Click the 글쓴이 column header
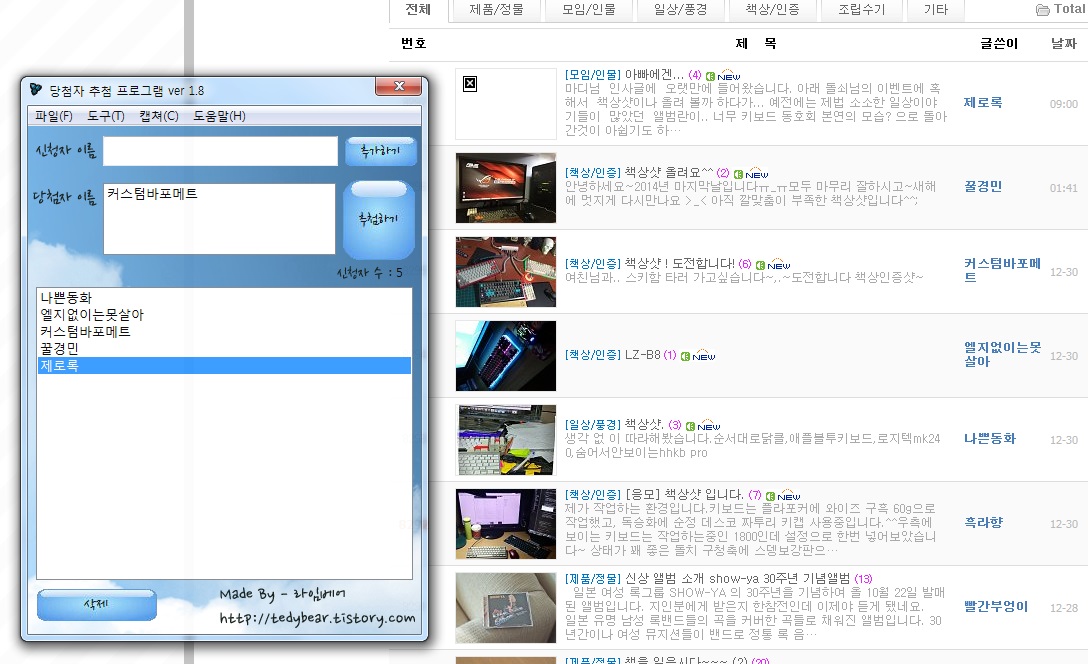This screenshot has height=664, width=1088. click(998, 43)
